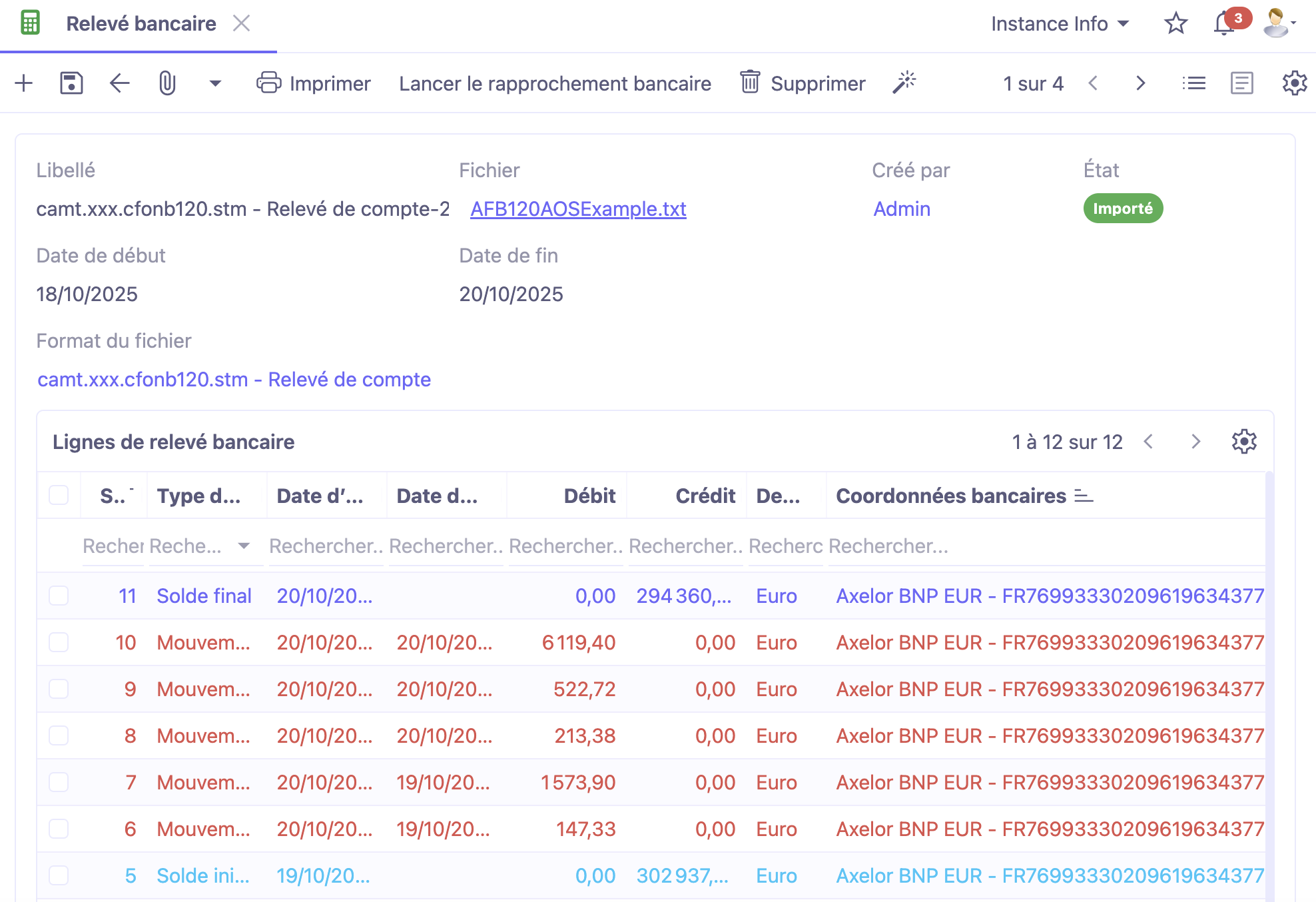This screenshot has height=902, width=1316.
Task: Mark record as favorite with the star icon
Action: click(1175, 23)
